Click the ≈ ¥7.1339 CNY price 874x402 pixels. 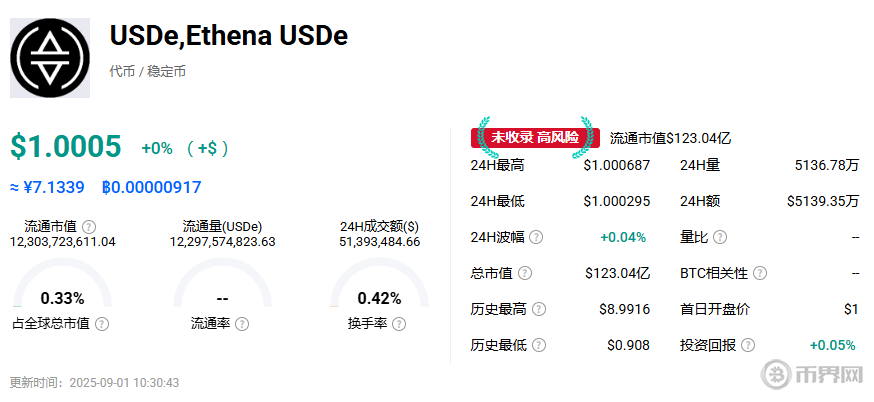[47, 186]
